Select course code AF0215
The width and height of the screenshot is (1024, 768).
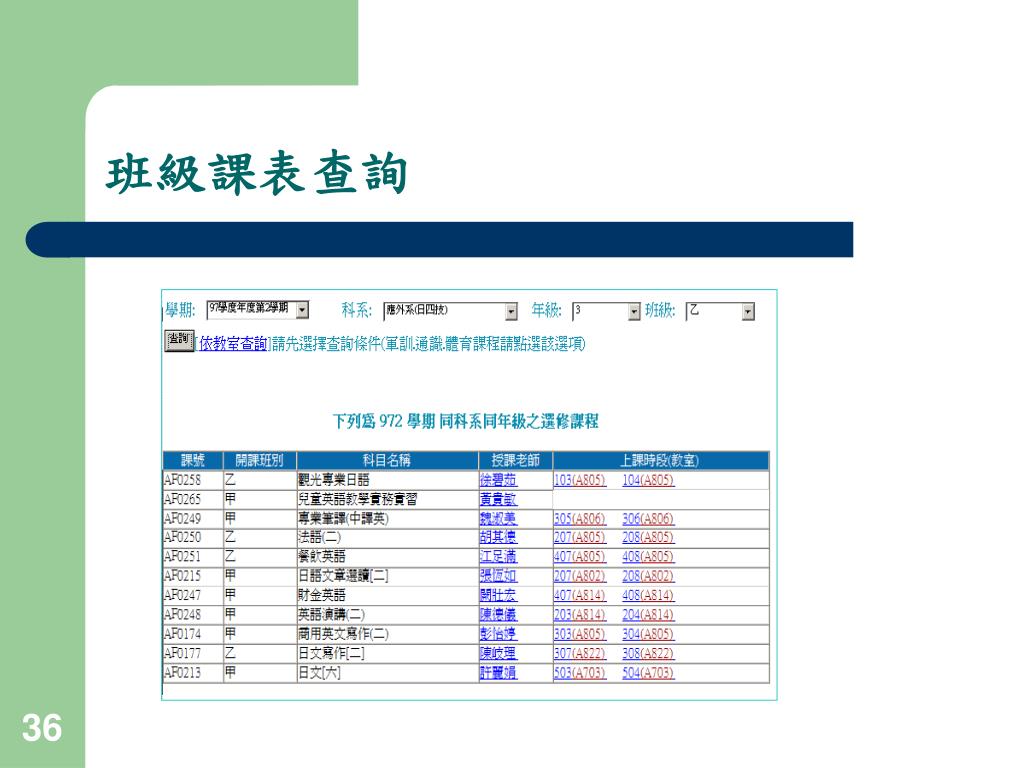coord(182,576)
